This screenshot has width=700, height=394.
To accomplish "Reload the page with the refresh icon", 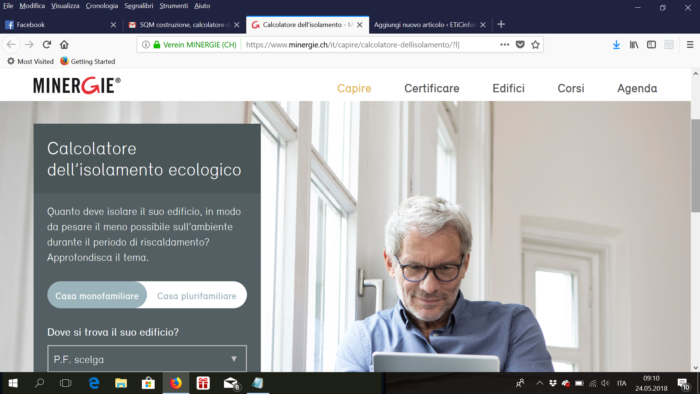I will (47, 45).
